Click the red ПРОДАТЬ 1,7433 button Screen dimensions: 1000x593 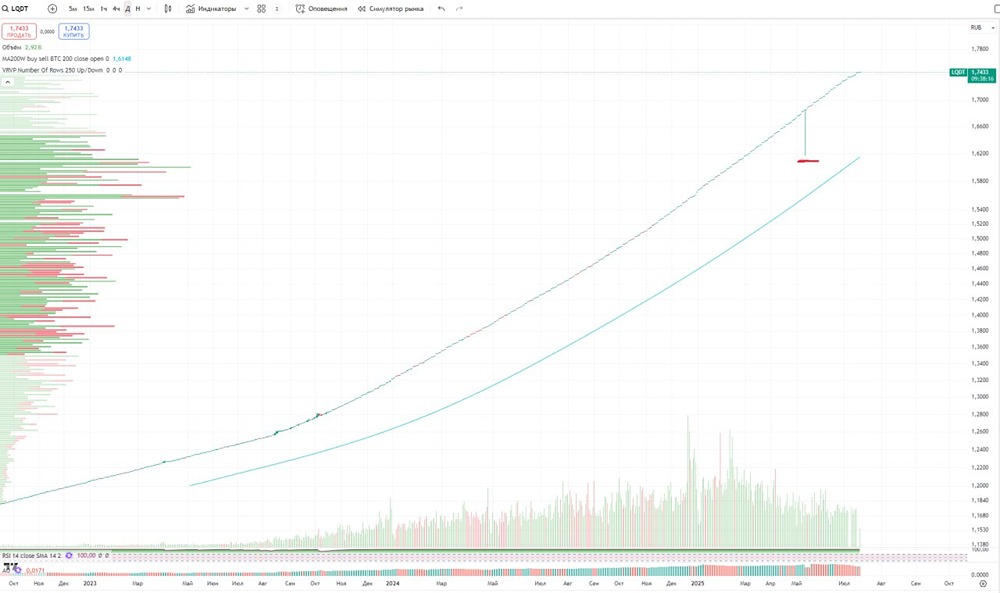click(x=19, y=31)
